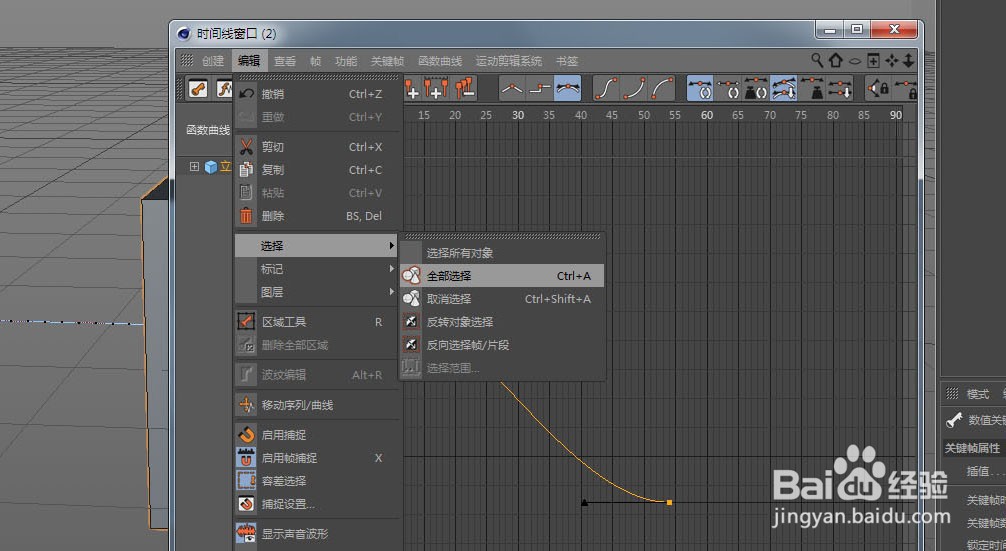
Task: Click the weighted auto tangent icon
Action: click(756, 89)
